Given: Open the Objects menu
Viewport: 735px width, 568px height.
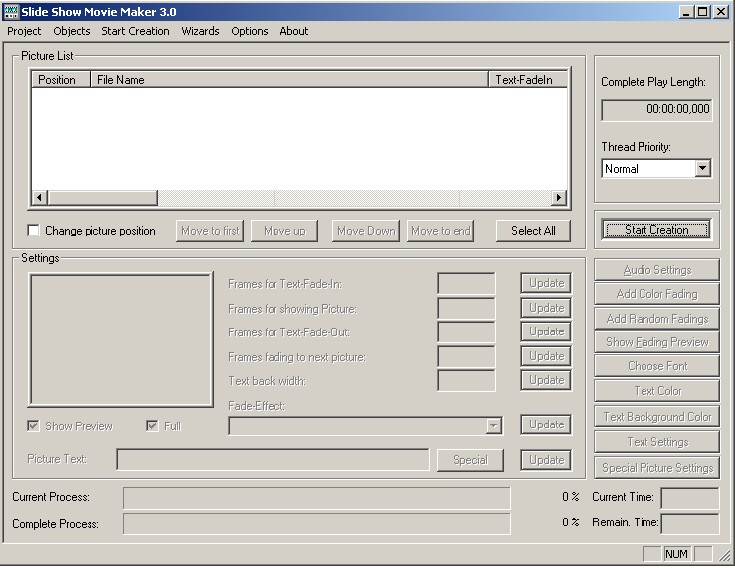Looking at the screenshot, I should 72,31.
